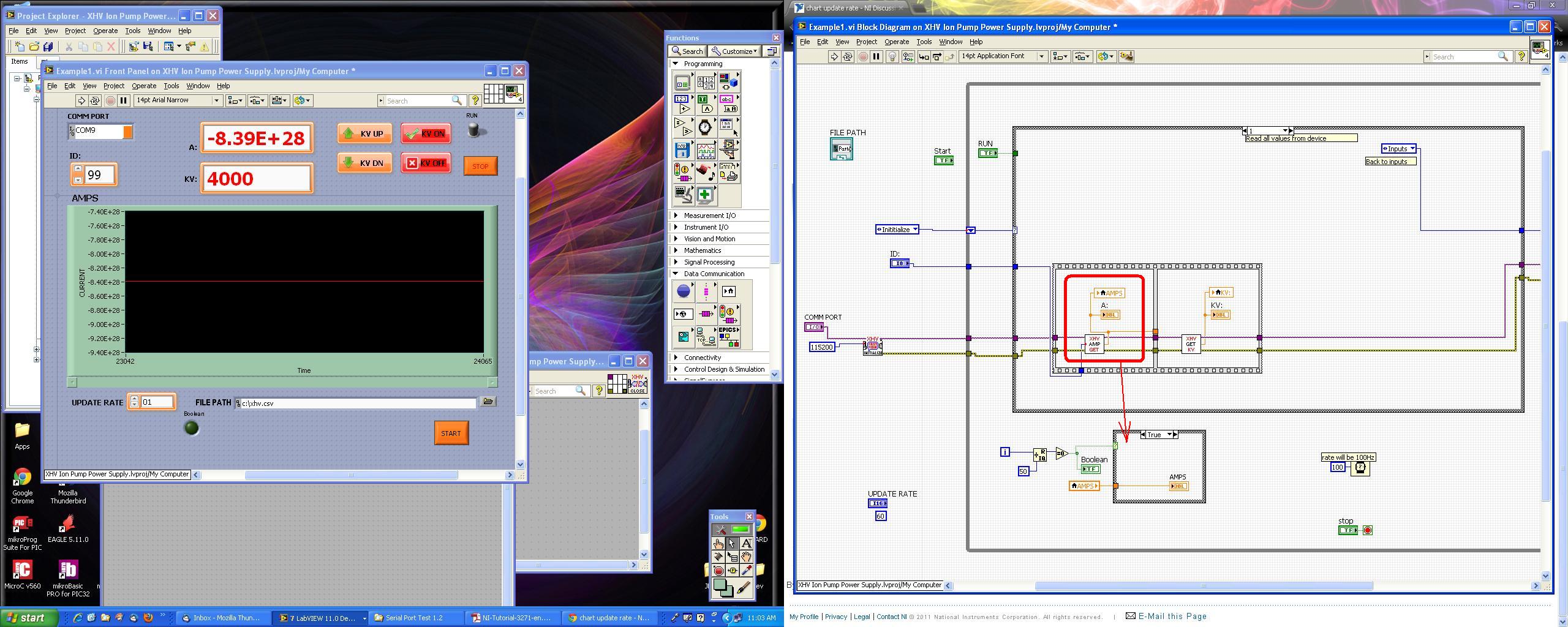Click Search button in Functions palette

pyautogui.click(x=688, y=51)
